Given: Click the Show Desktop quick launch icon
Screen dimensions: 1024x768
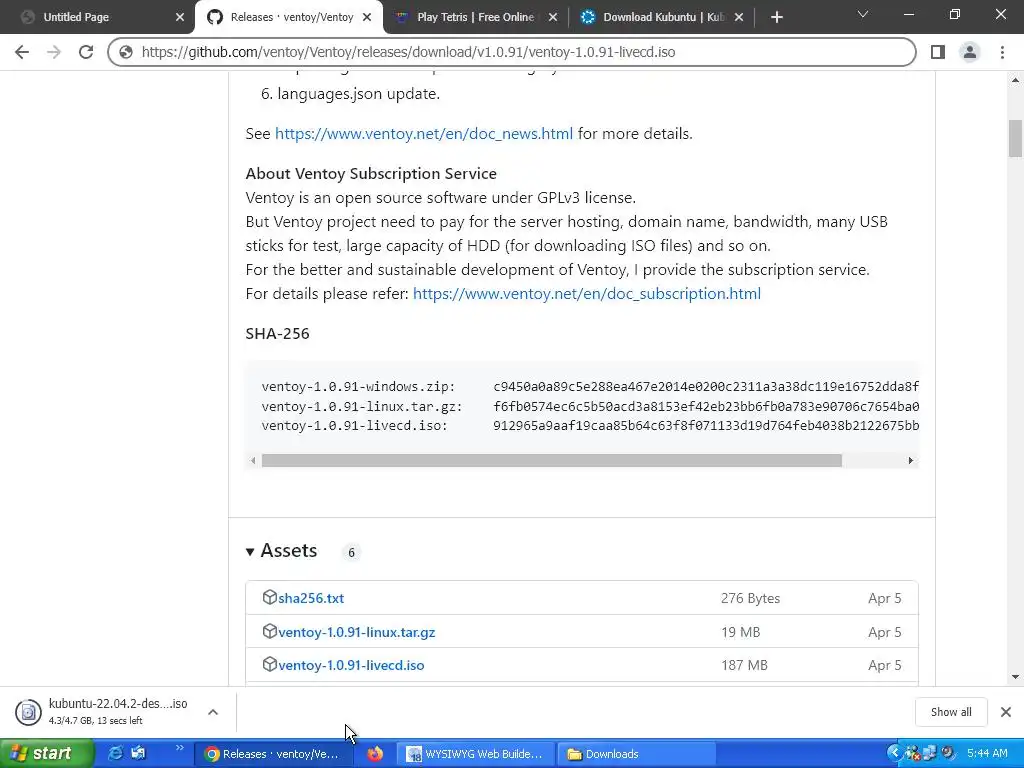Looking at the screenshot, I should (x=138, y=753).
